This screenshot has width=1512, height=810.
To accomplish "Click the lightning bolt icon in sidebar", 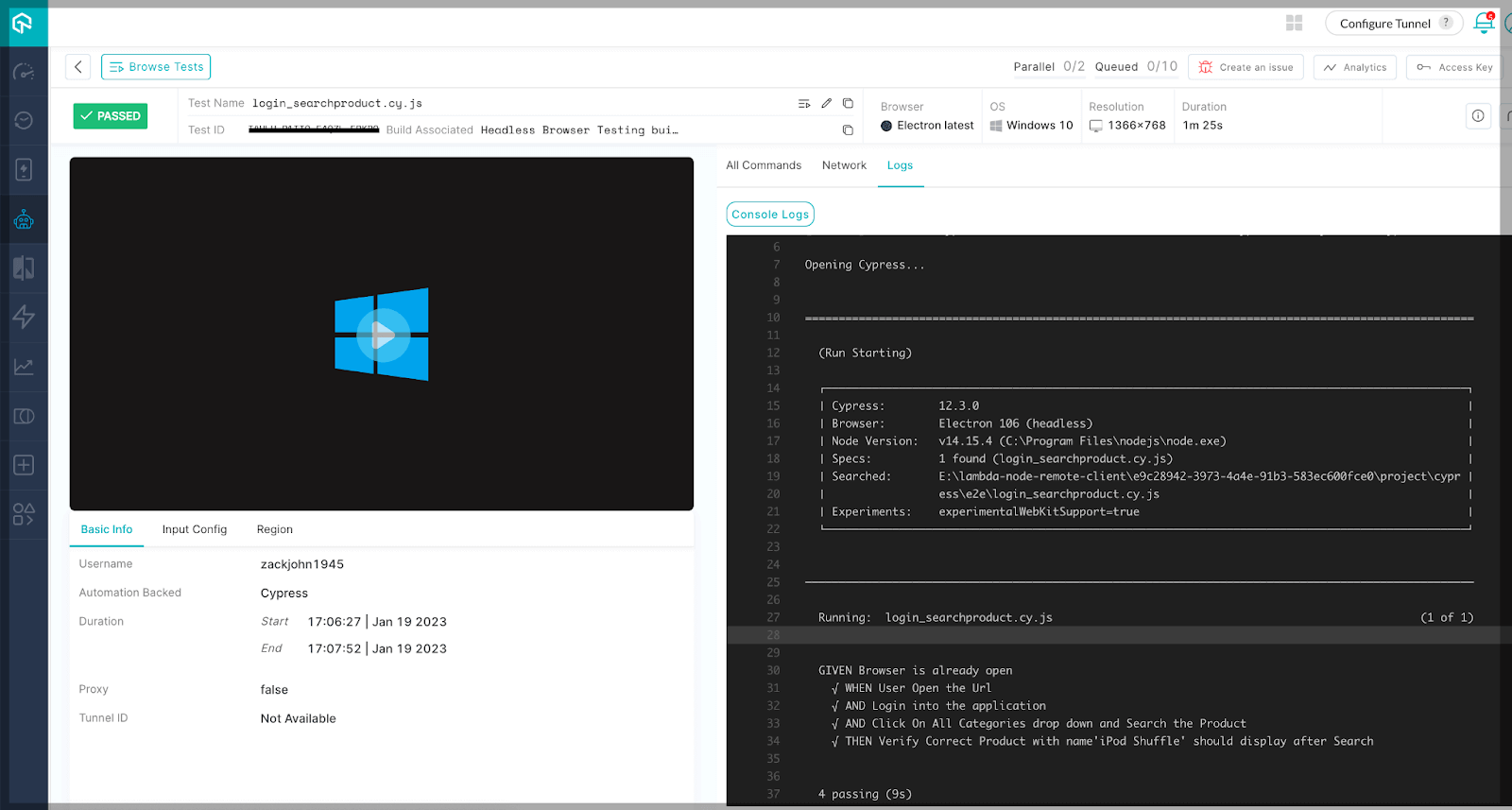I will [x=24, y=317].
